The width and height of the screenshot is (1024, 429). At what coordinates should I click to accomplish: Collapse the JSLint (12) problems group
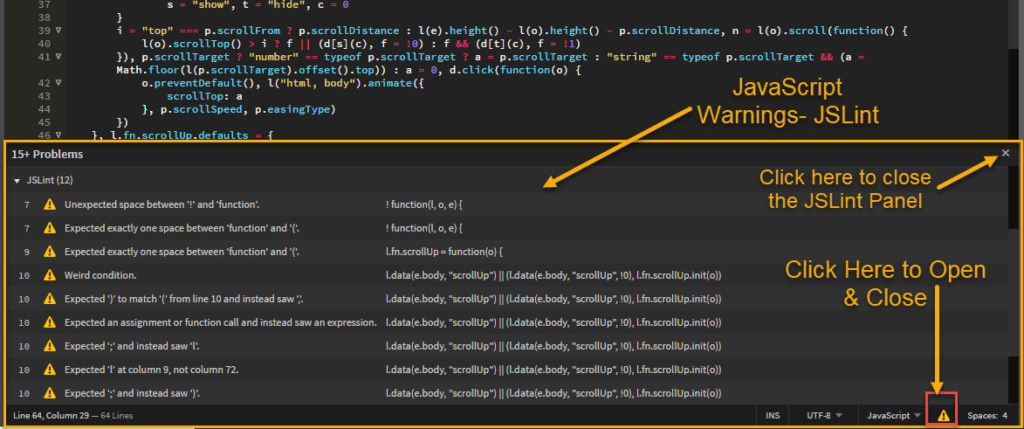point(17,181)
